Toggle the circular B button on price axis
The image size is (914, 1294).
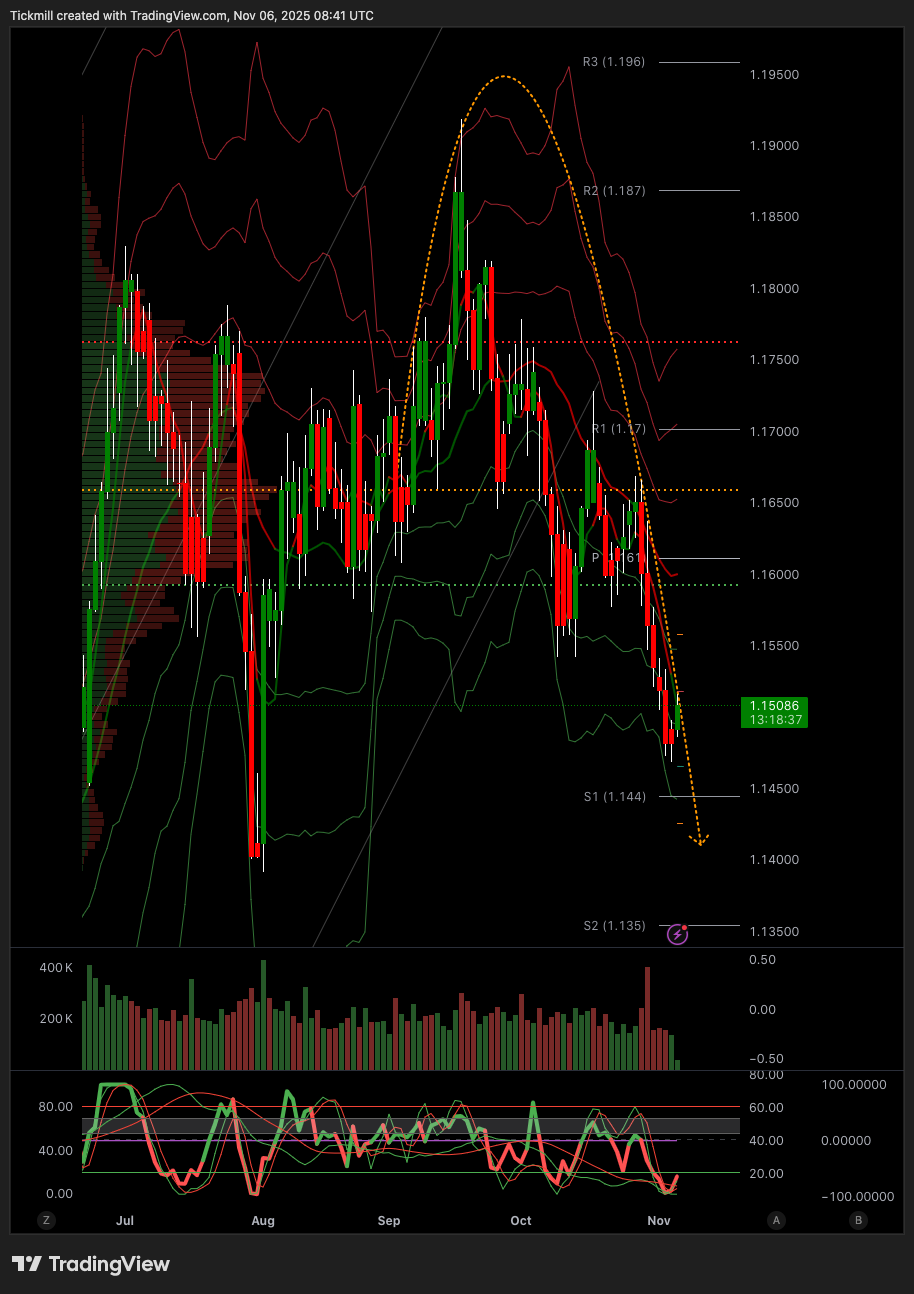(858, 1220)
